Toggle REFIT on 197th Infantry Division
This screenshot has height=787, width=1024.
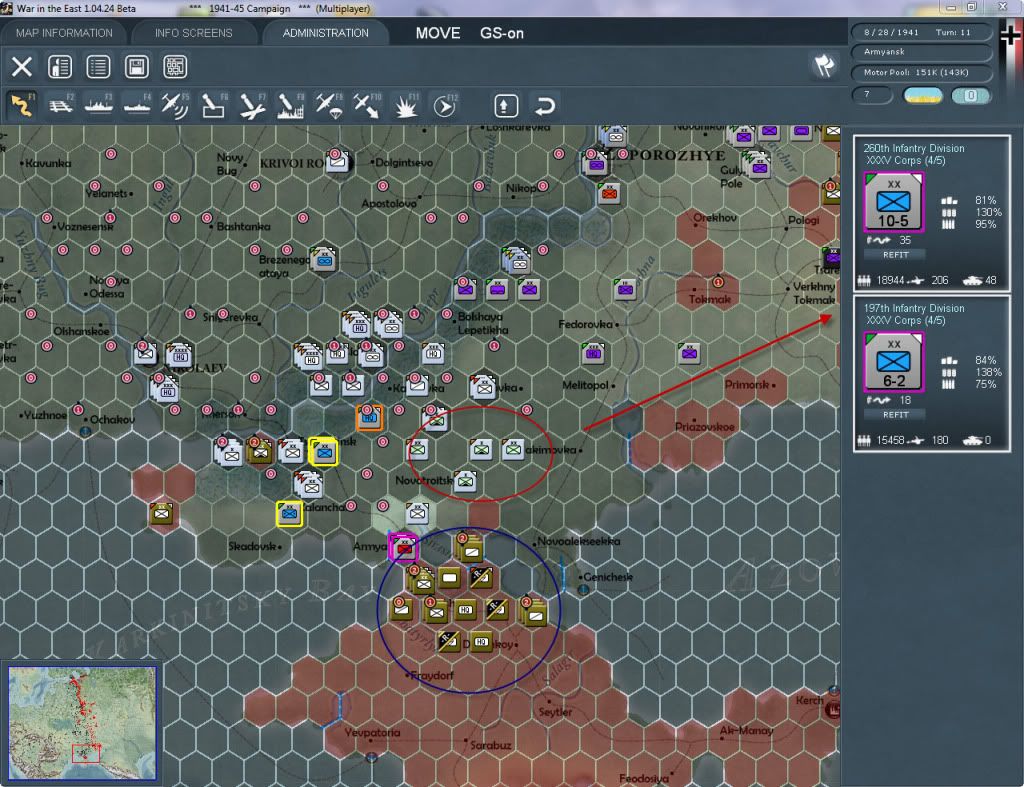895,415
